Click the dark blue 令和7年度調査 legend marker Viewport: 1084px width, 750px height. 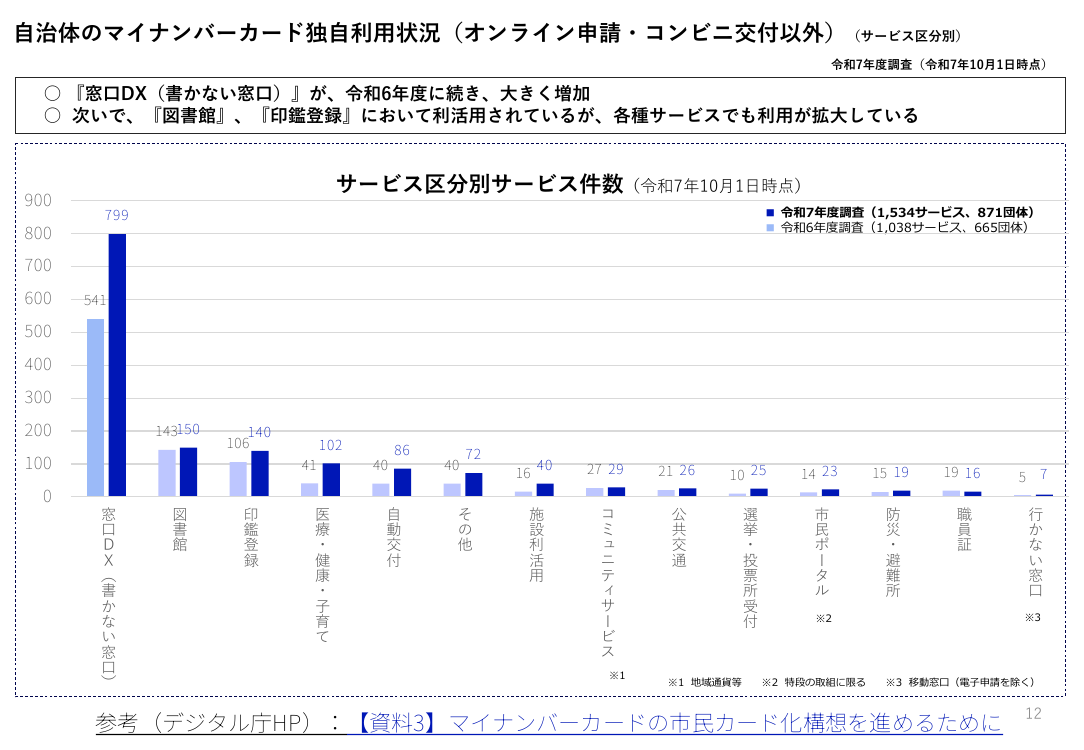(x=770, y=213)
